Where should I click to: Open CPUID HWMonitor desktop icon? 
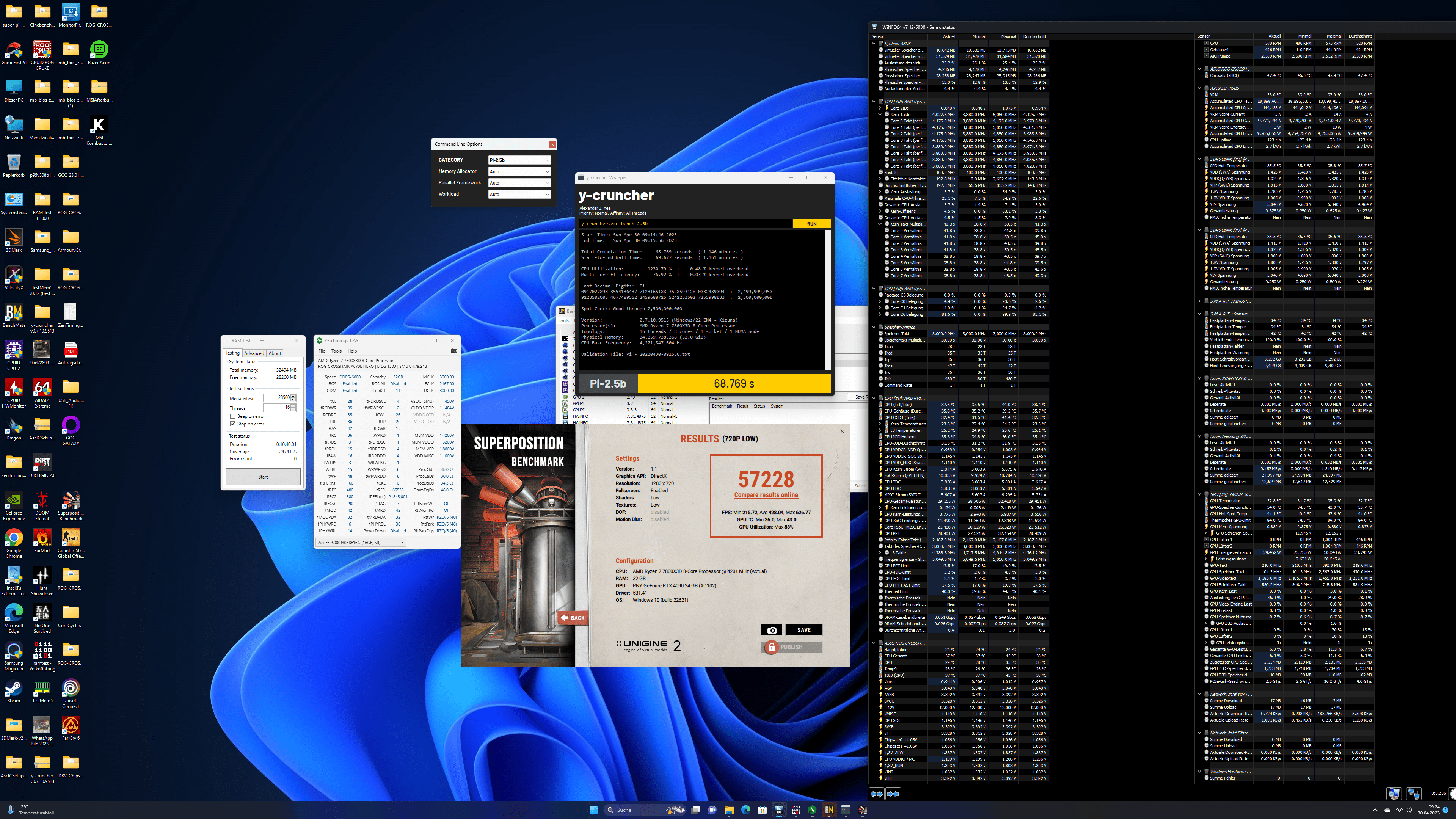point(14,394)
